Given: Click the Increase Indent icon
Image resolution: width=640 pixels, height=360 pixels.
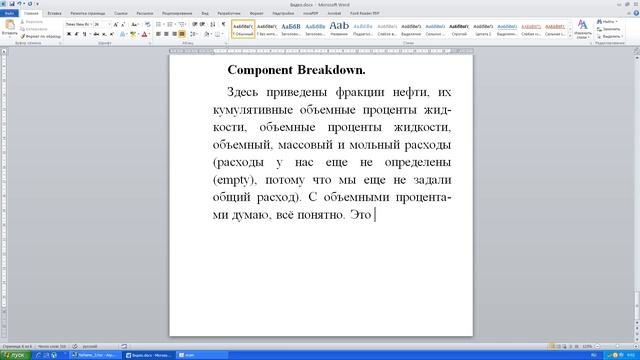Looking at the screenshot, I should click(202, 24).
